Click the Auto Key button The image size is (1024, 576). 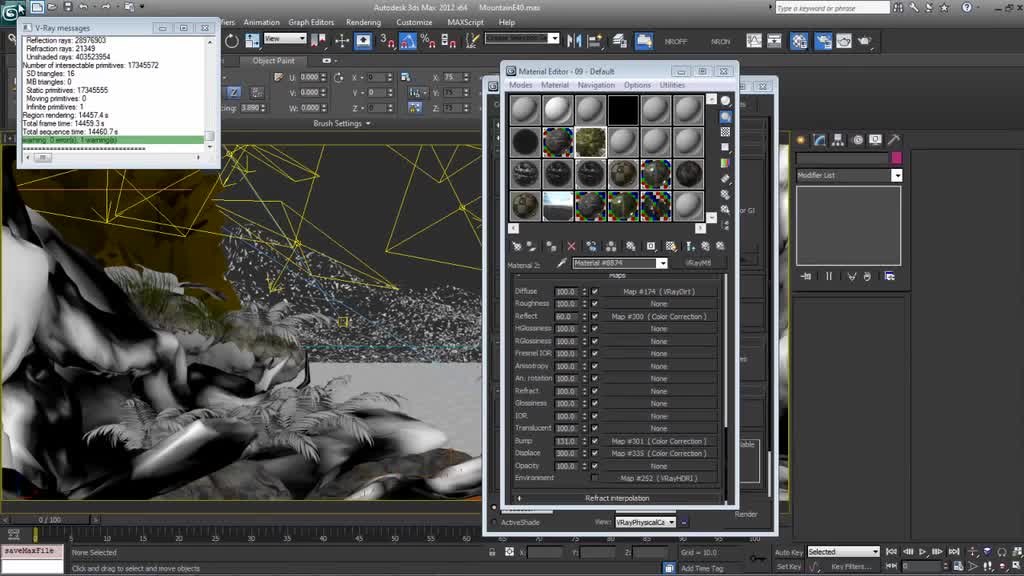click(788, 552)
